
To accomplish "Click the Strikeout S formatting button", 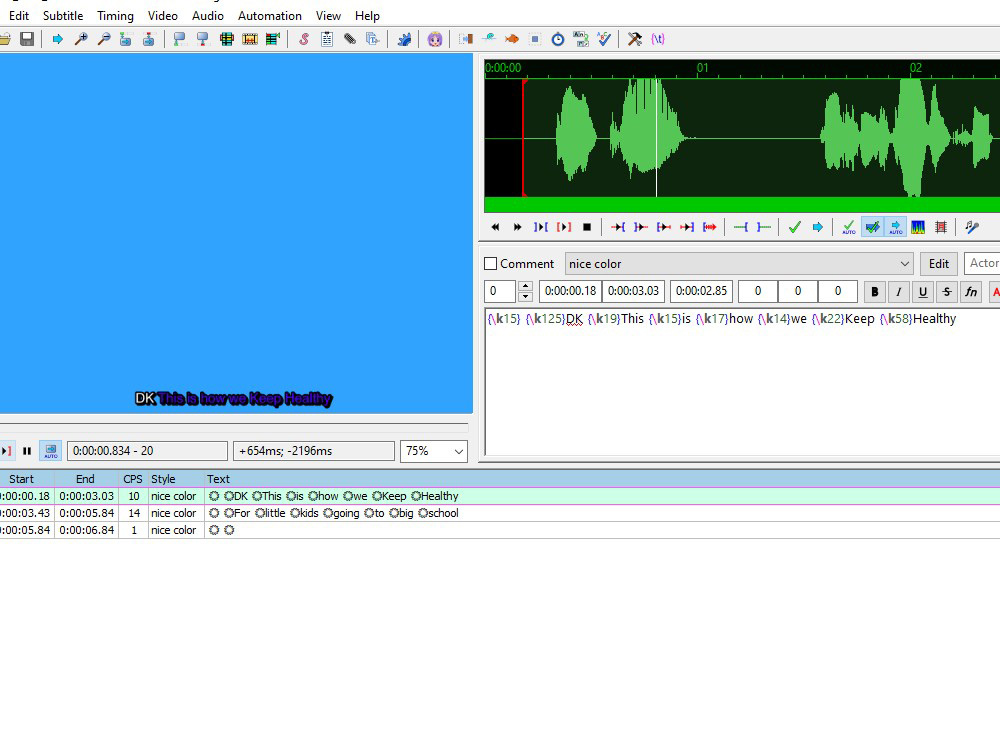I will pos(947,291).
